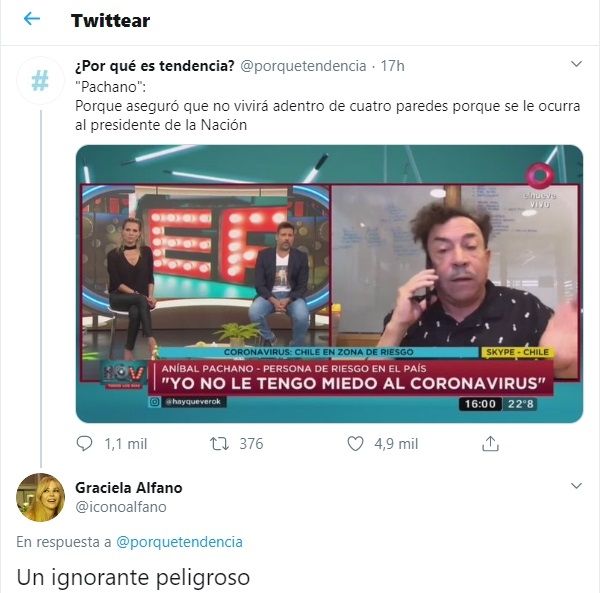The height and width of the screenshot is (593, 611).
Task: Expand options chevron on porquetendencia tweet
Action: (576, 64)
